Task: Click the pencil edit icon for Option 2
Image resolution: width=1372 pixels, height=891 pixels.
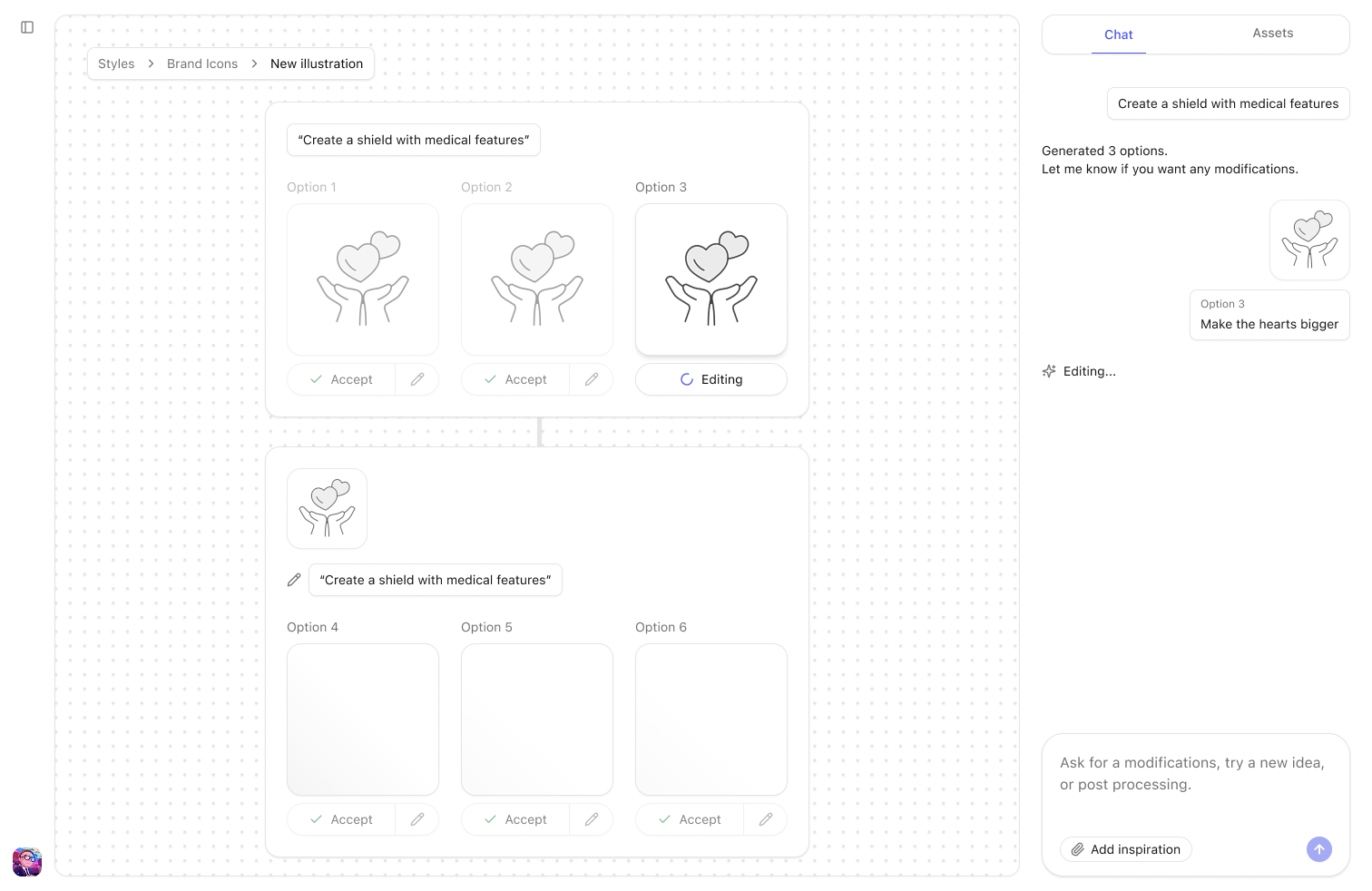Action: pyautogui.click(x=592, y=379)
